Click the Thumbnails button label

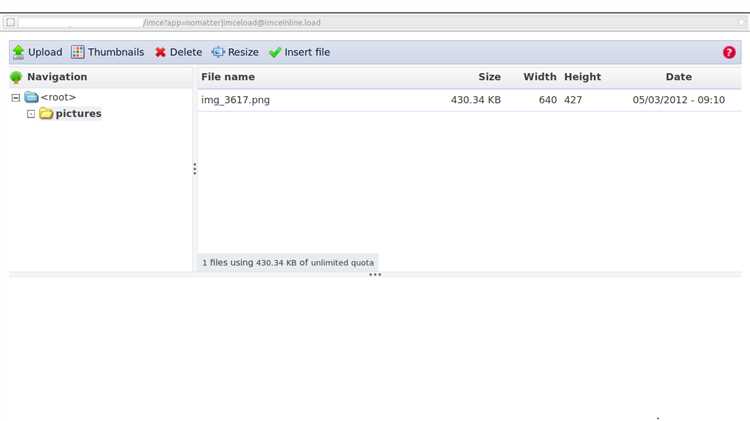pos(116,52)
